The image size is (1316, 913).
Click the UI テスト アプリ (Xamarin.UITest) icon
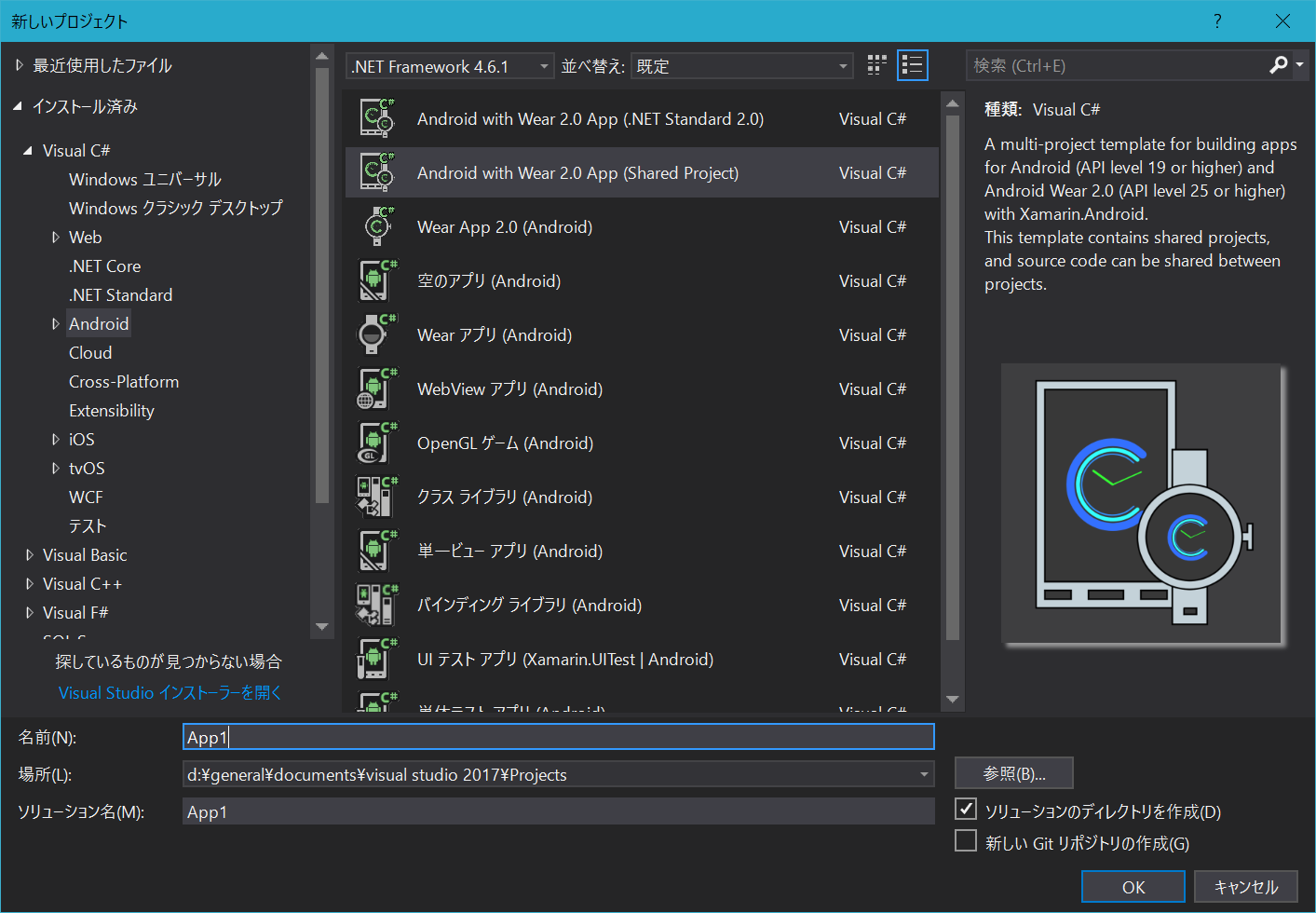click(377, 659)
